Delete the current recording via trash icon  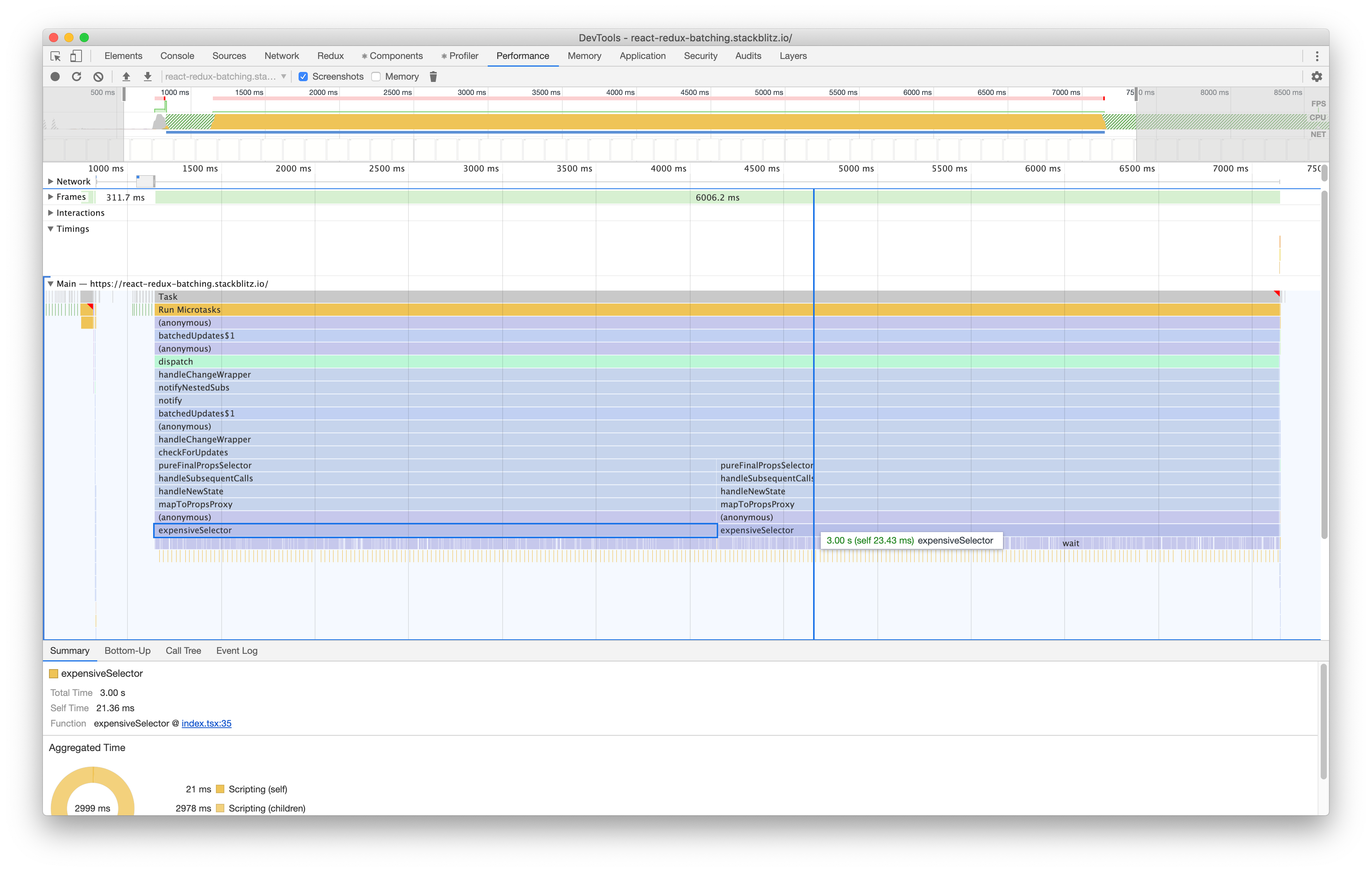434,76
